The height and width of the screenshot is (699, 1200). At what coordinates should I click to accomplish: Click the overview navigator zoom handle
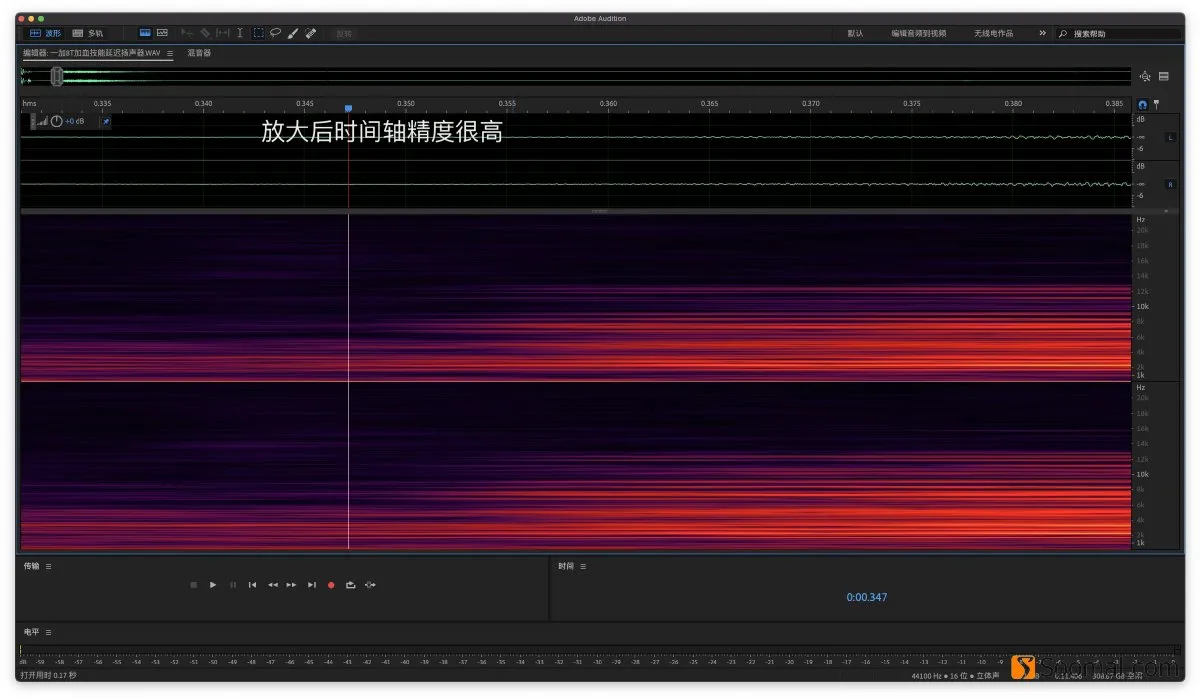click(57, 76)
